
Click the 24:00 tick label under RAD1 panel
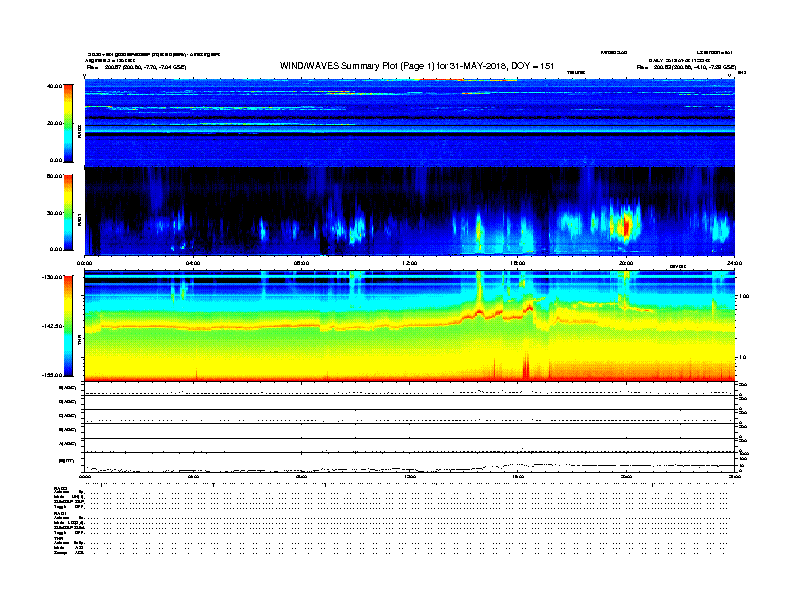(734, 263)
